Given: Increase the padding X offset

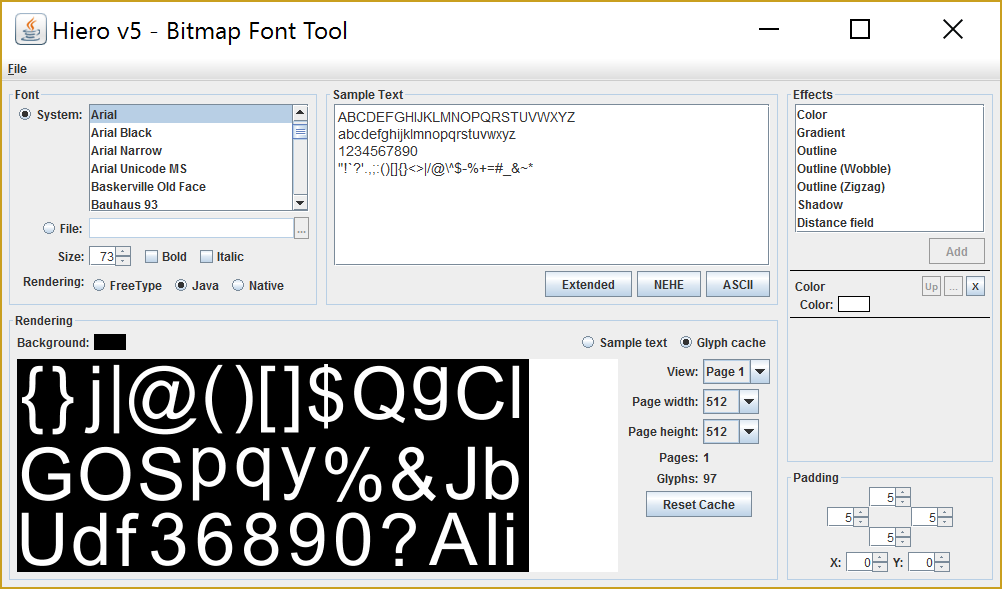Looking at the screenshot, I should 880,558.
